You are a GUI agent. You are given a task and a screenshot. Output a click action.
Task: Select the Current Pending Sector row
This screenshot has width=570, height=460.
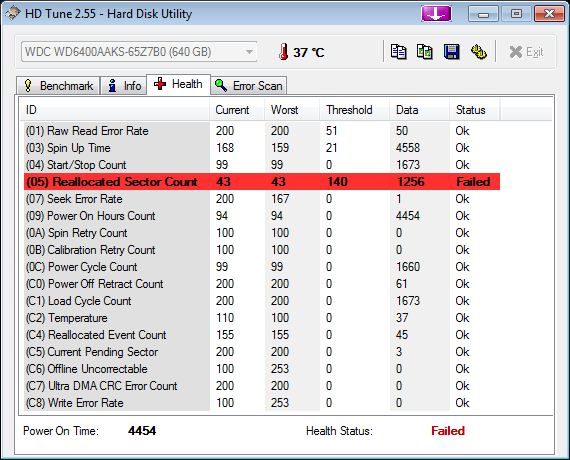pos(262,352)
